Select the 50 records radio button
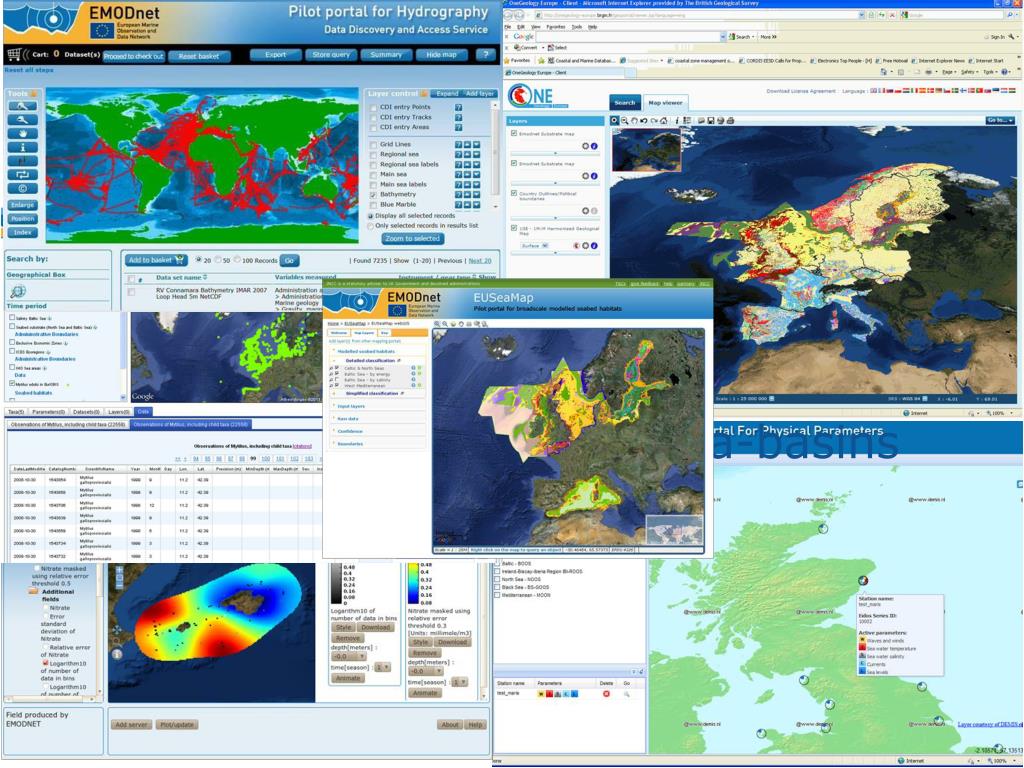1024x768 pixels. coord(218,260)
